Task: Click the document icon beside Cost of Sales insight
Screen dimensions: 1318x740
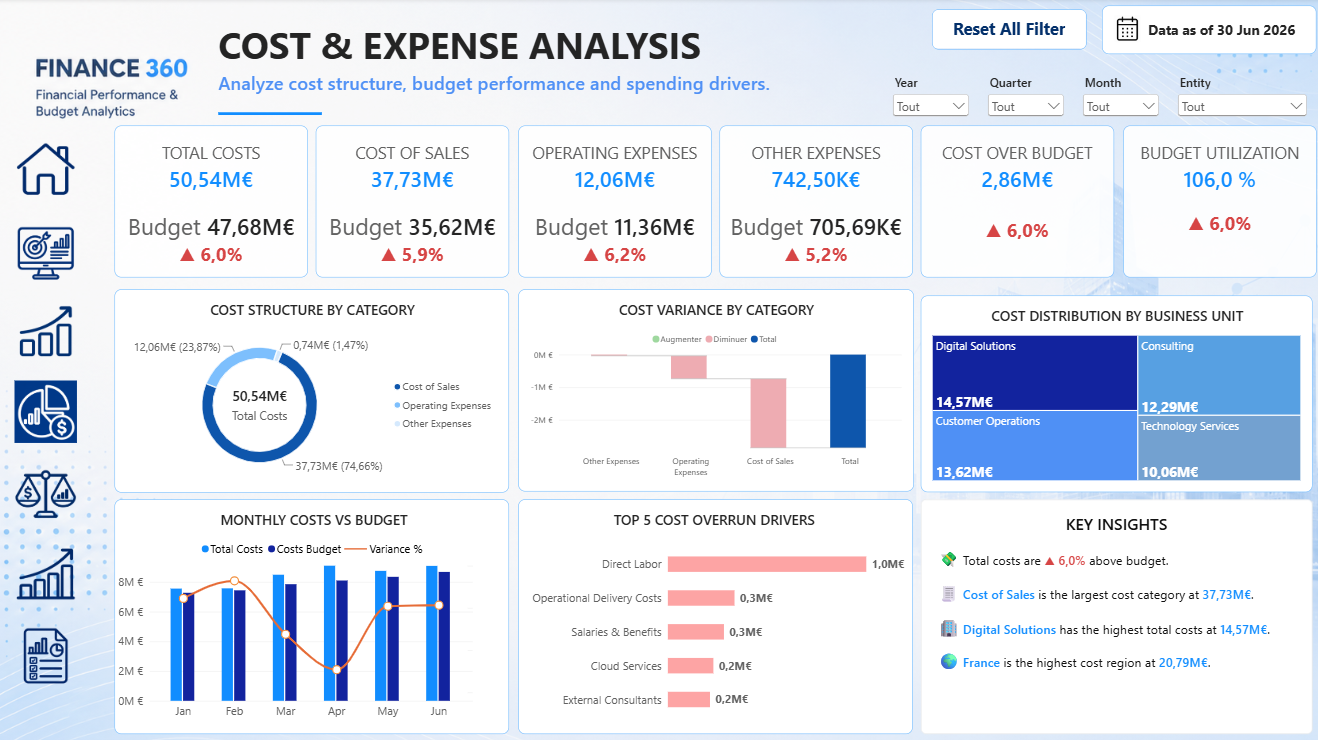Action: pyautogui.click(x=949, y=594)
